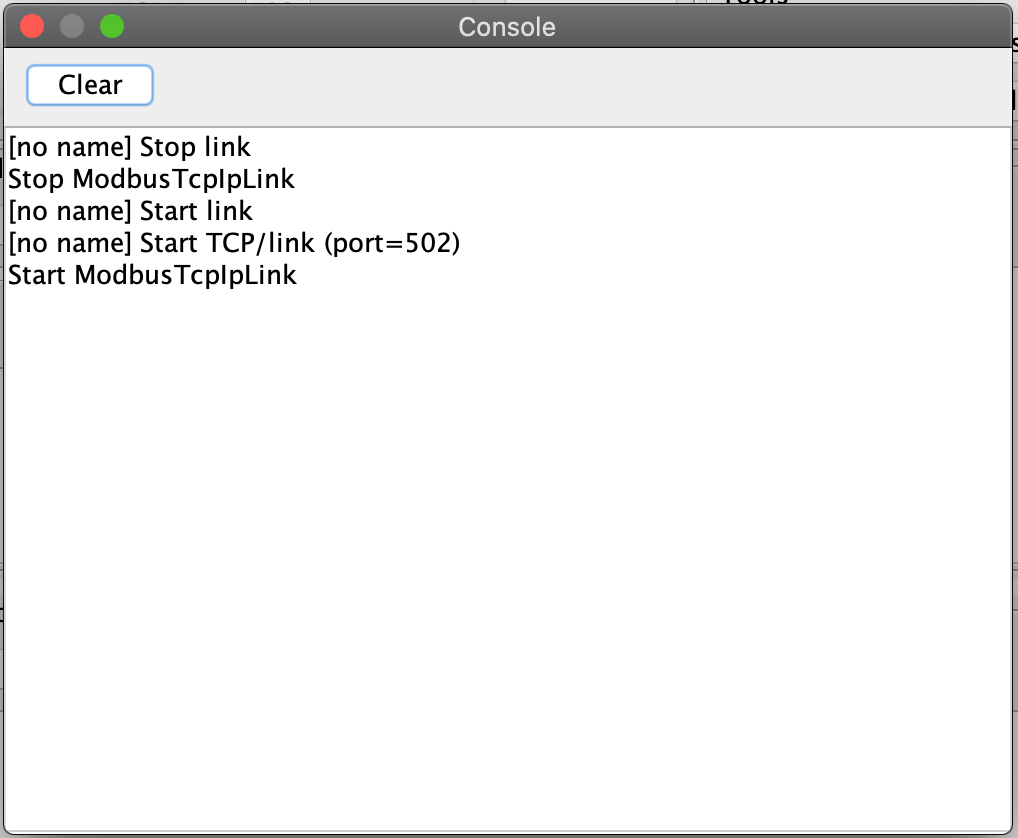Click "ModbusTcpIpLink" in the Stop line

[x=184, y=180]
